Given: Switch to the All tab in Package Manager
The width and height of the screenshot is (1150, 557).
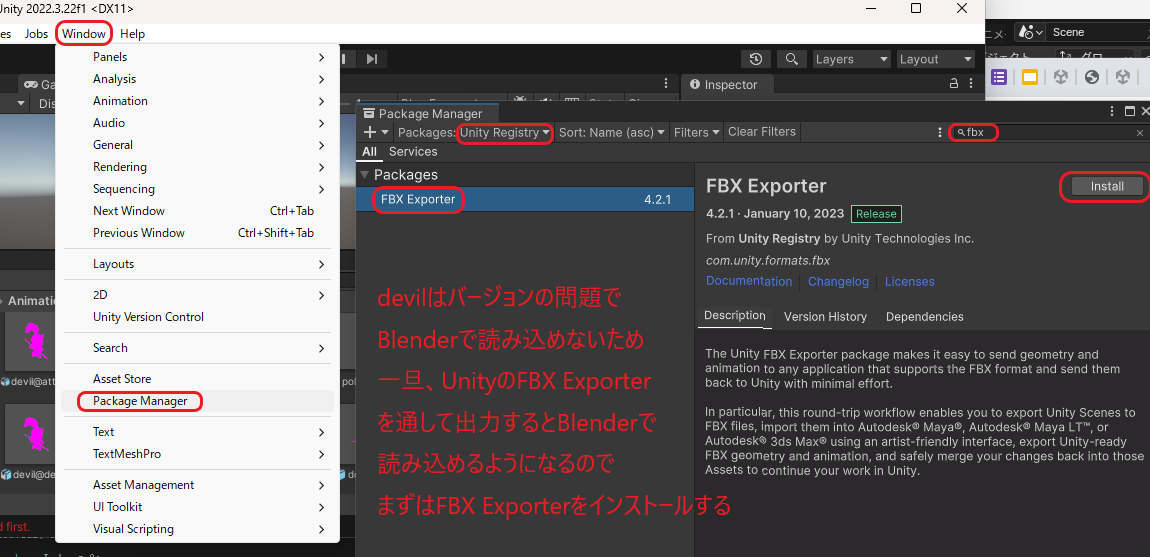Looking at the screenshot, I should coord(370,152).
